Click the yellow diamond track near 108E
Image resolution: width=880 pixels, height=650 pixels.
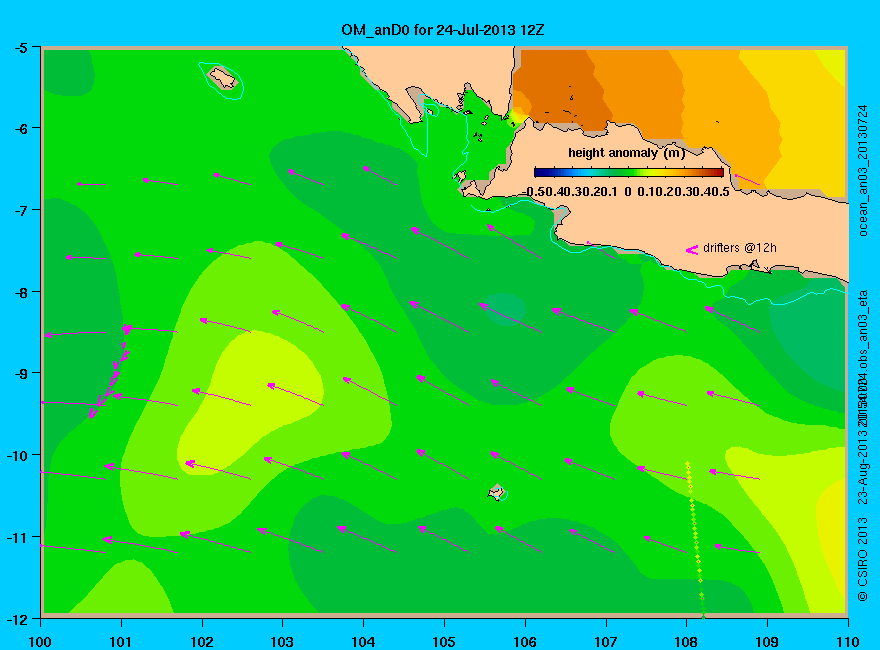coord(695,539)
